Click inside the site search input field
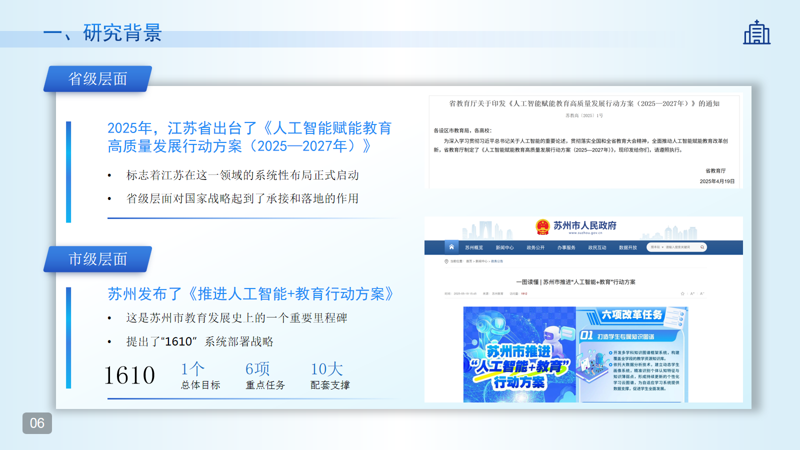 671,247
